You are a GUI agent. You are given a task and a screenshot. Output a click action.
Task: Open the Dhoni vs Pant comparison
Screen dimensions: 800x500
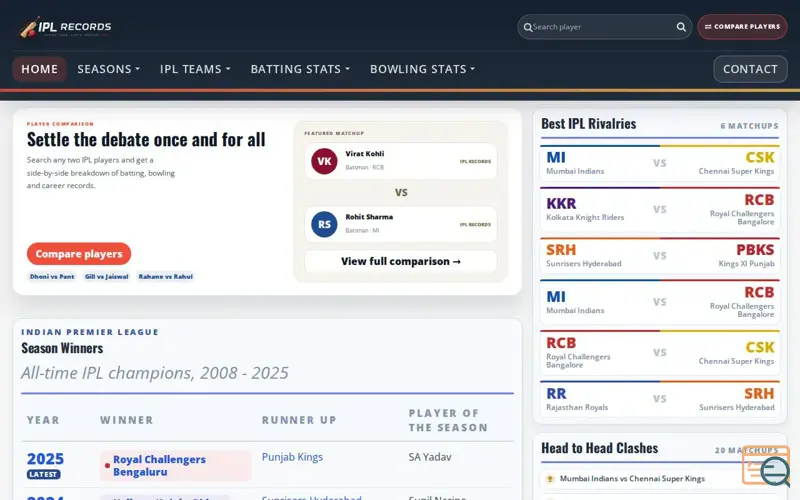tap(52, 277)
